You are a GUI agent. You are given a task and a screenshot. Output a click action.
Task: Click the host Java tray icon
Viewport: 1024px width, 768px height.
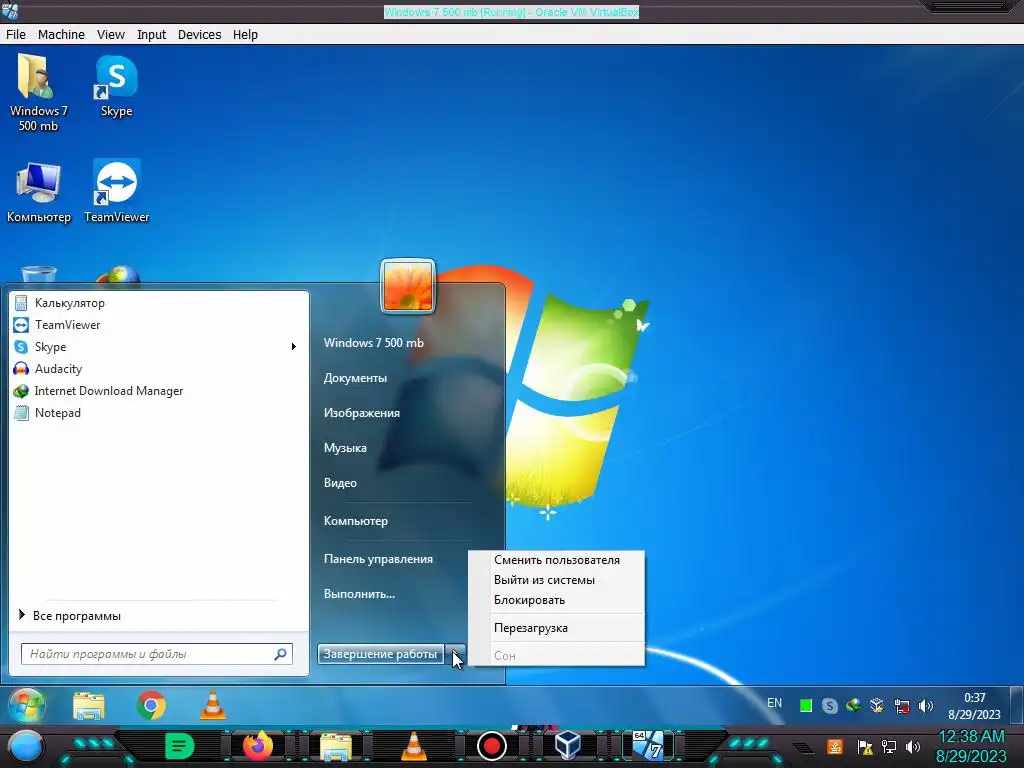(835, 746)
